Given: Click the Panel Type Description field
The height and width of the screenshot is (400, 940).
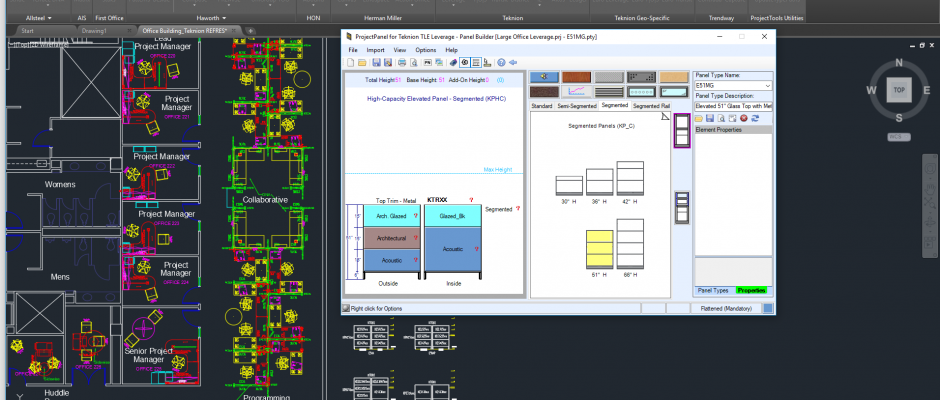Looking at the screenshot, I should 733,106.
